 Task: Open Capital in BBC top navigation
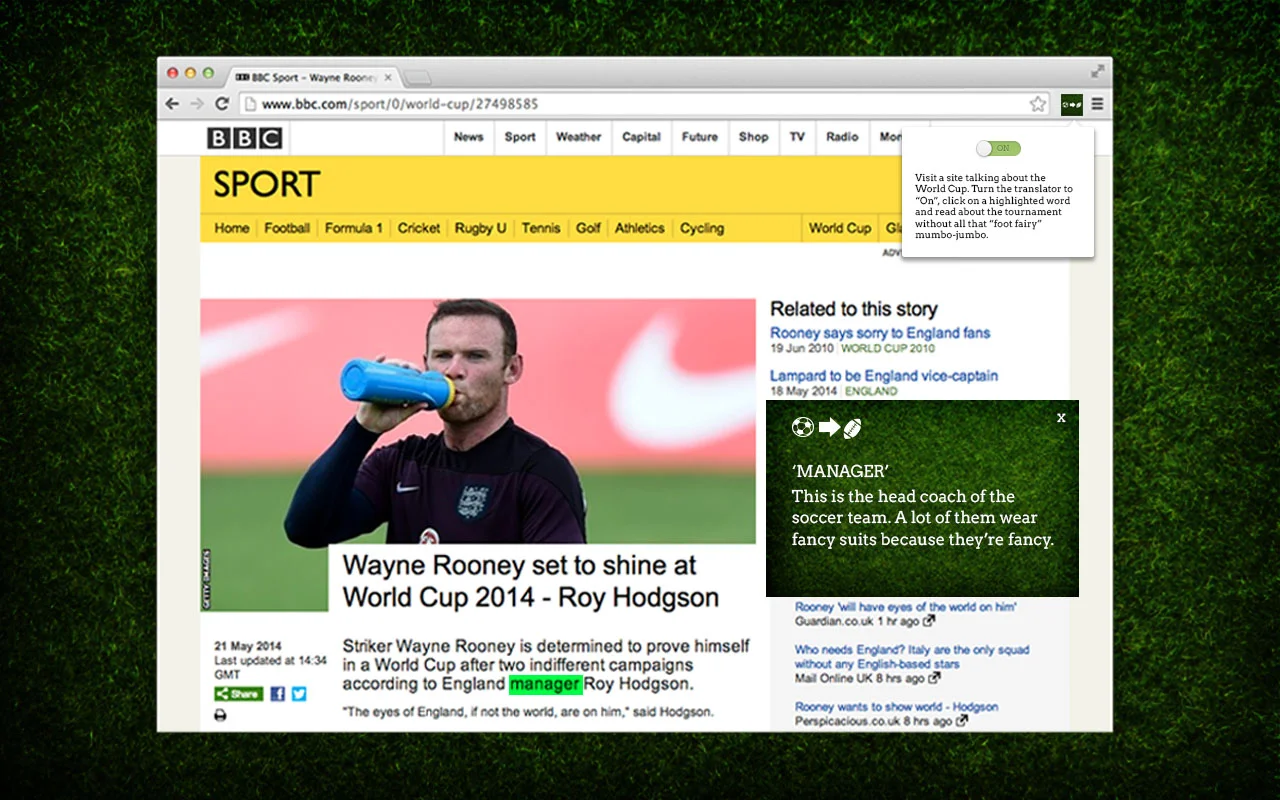[x=642, y=137]
